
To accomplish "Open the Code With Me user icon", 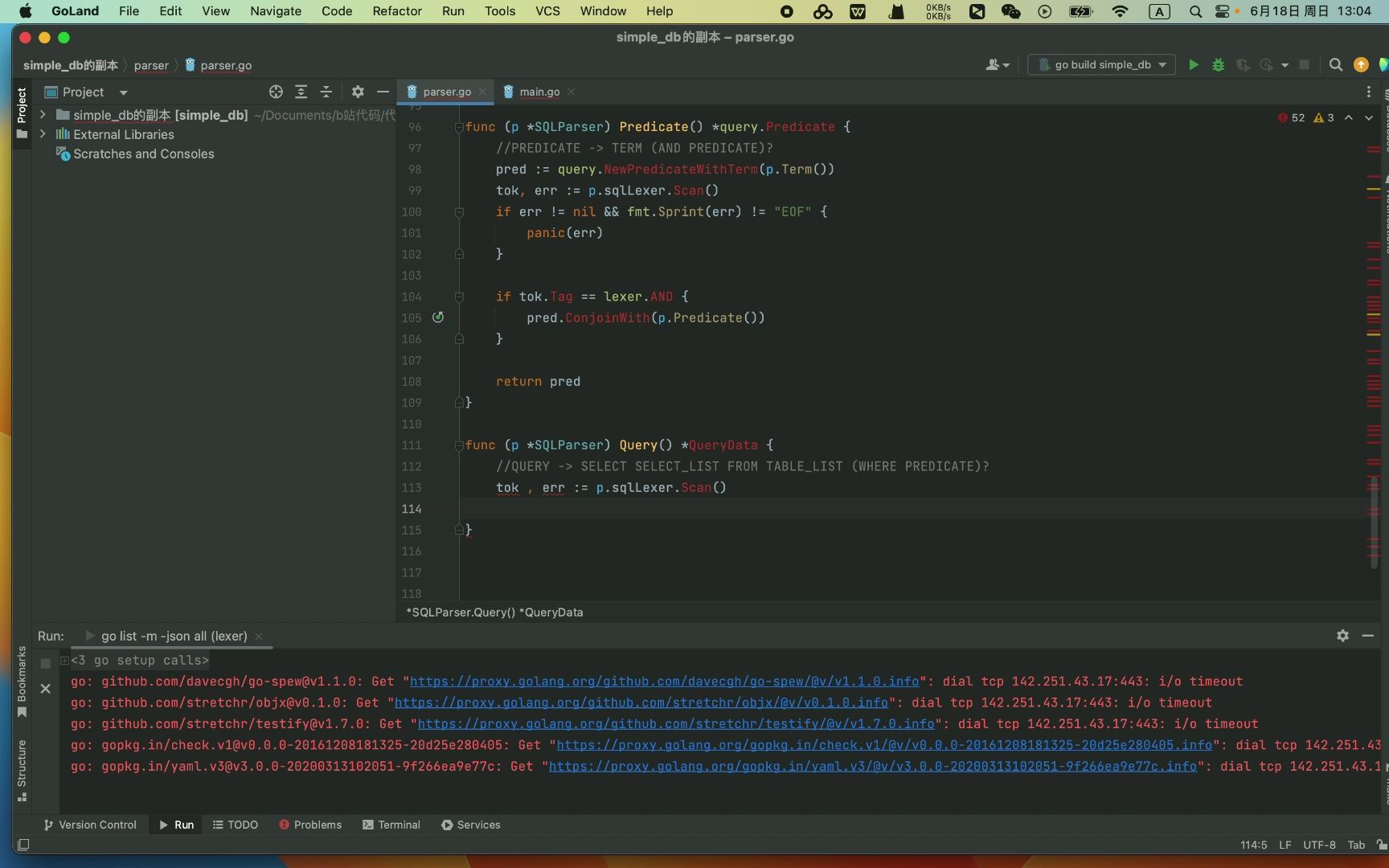I will pos(997,64).
